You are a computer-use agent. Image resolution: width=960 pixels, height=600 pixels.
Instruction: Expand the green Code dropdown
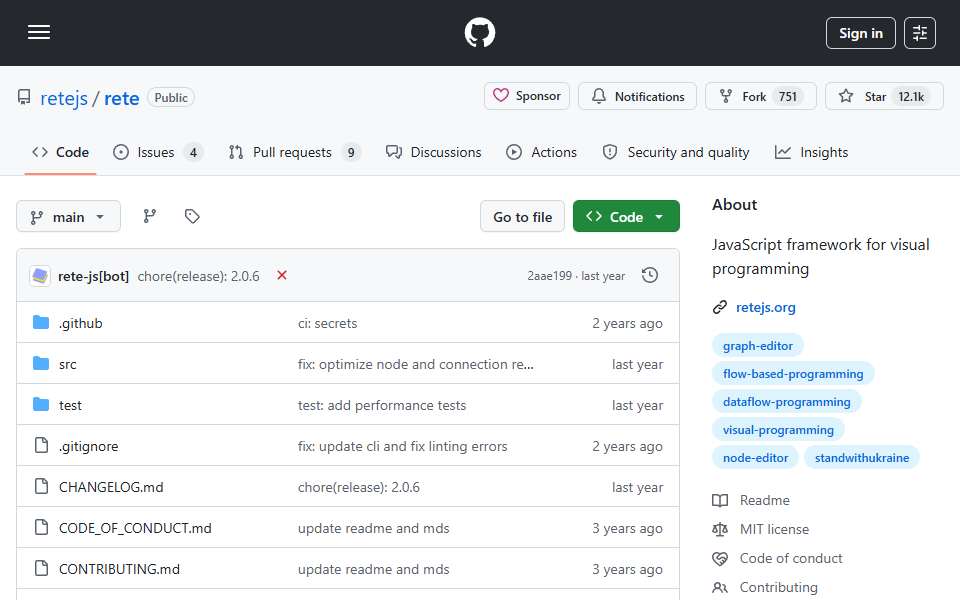[626, 217]
